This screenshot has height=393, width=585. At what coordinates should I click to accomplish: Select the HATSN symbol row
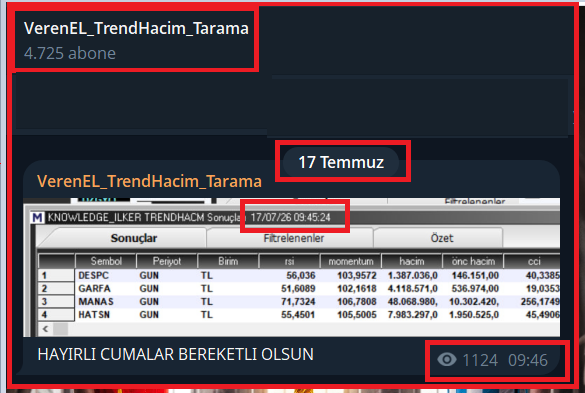(298, 315)
